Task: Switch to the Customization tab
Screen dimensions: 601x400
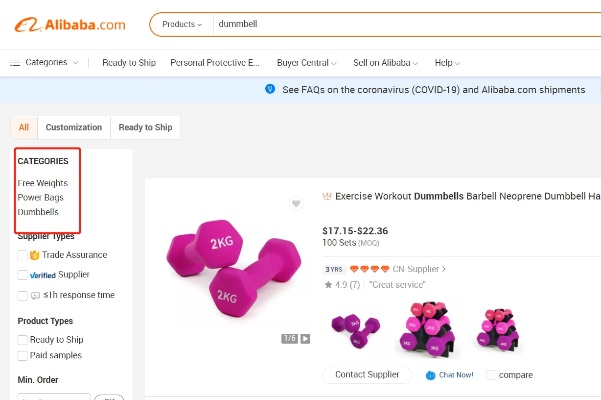Action: [x=73, y=127]
